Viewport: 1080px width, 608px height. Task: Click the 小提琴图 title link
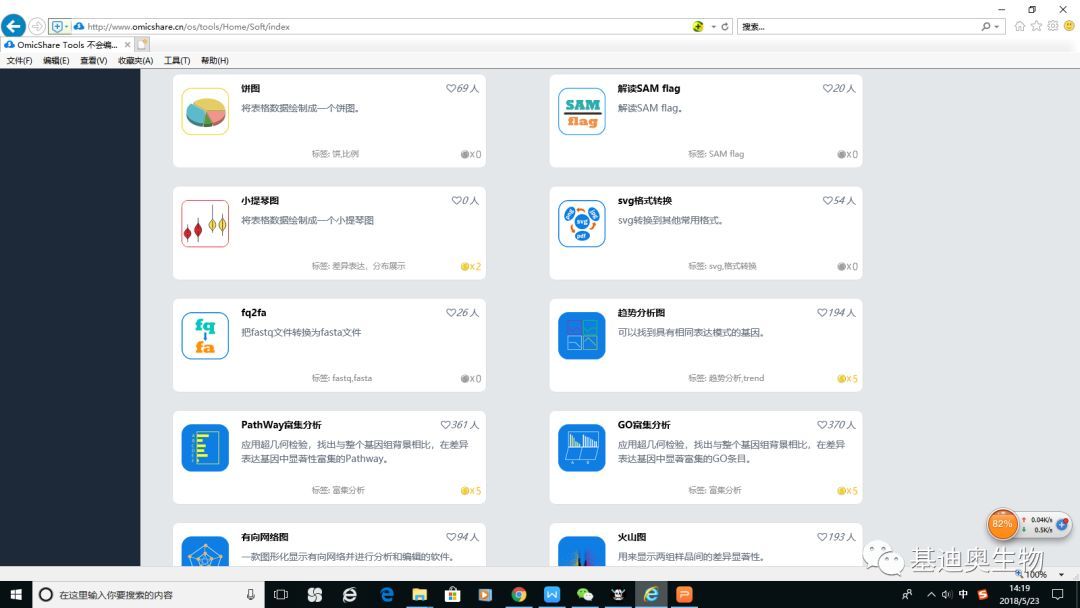260,200
